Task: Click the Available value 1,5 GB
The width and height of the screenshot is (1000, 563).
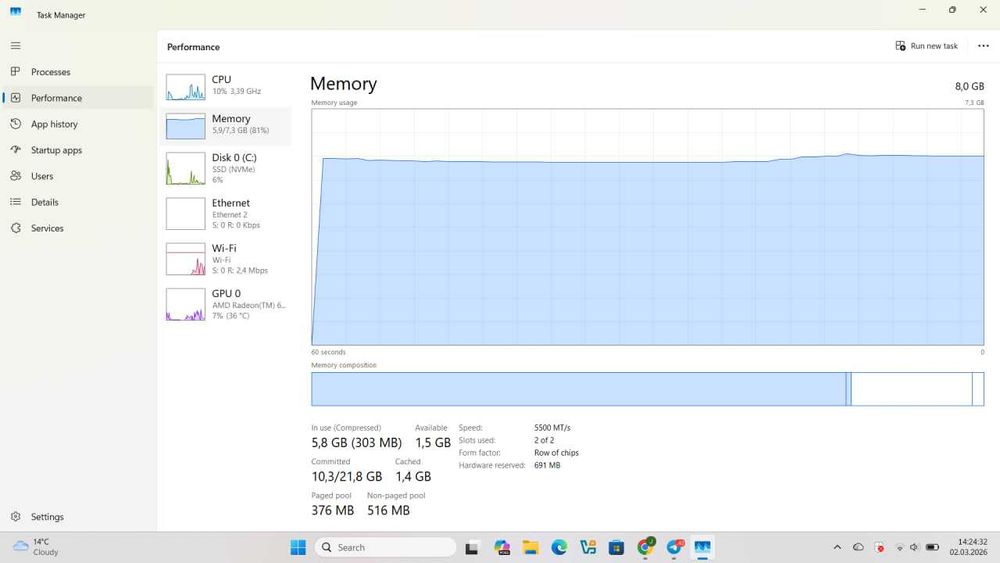Action: point(433,442)
